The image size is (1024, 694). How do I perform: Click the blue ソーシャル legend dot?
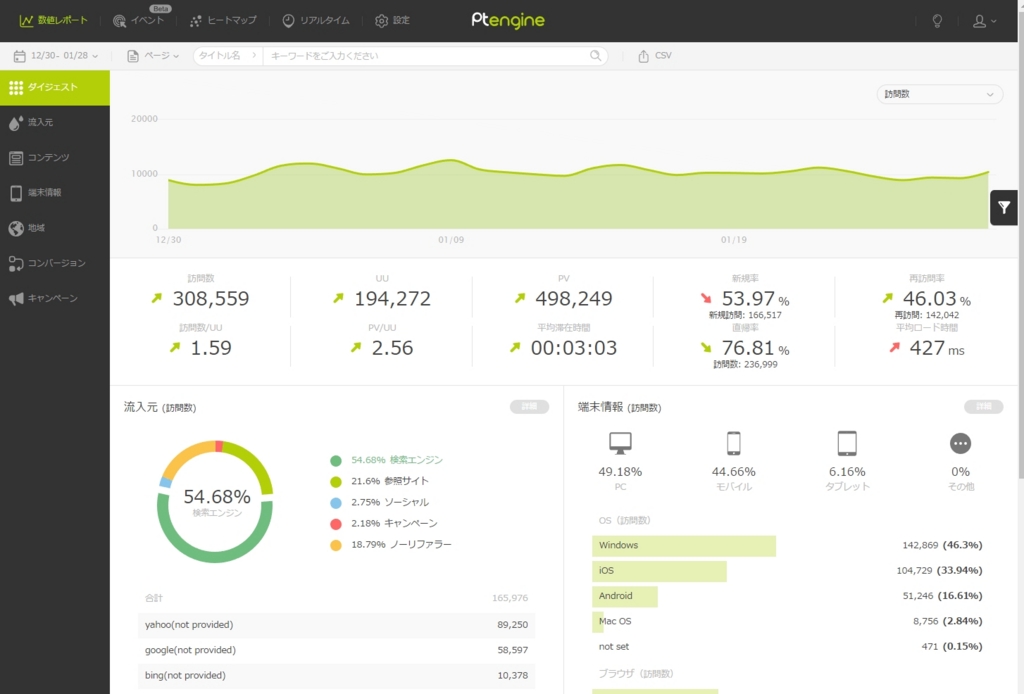336,503
